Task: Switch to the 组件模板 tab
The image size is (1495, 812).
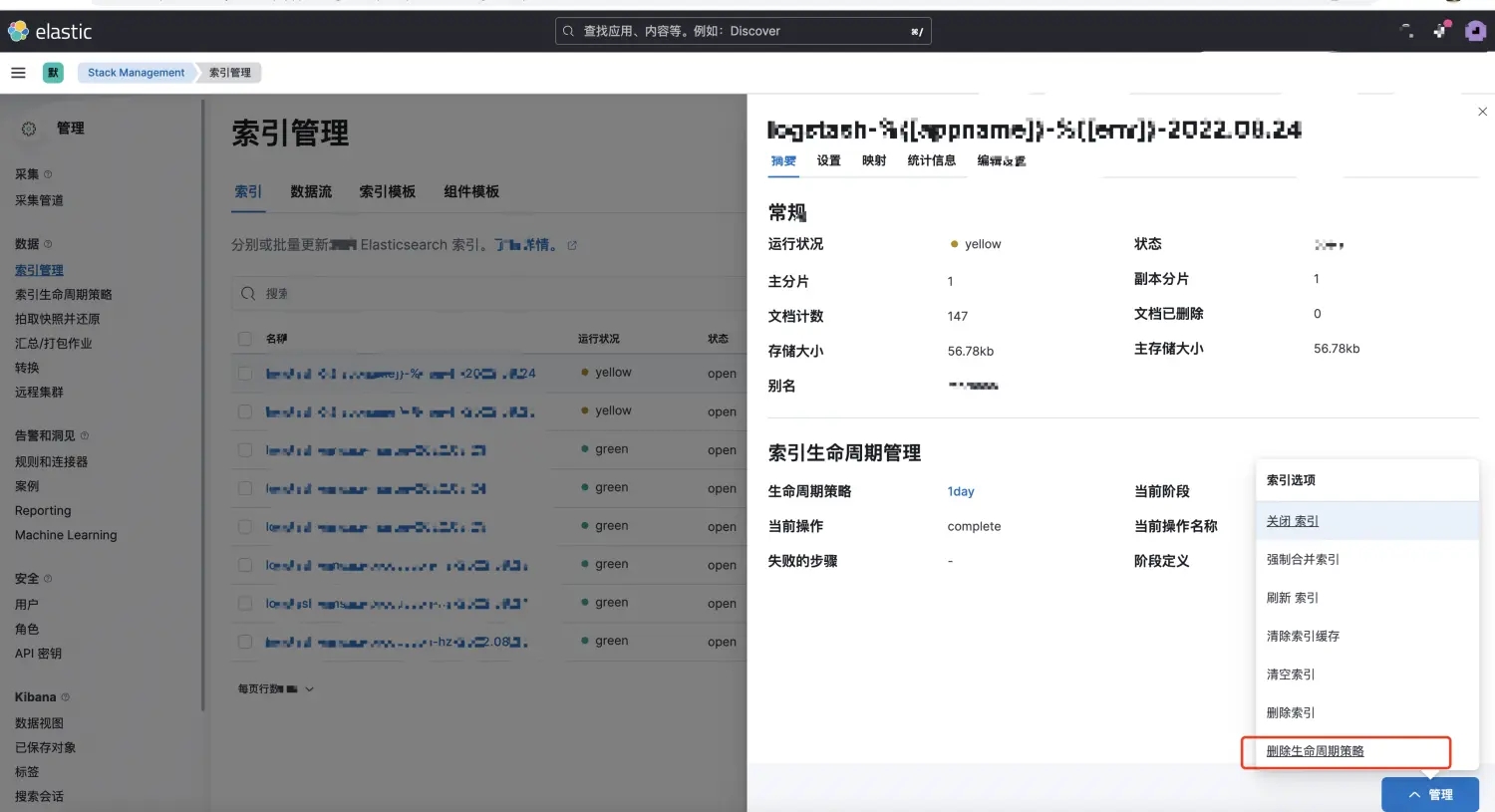Action: point(471,191)
